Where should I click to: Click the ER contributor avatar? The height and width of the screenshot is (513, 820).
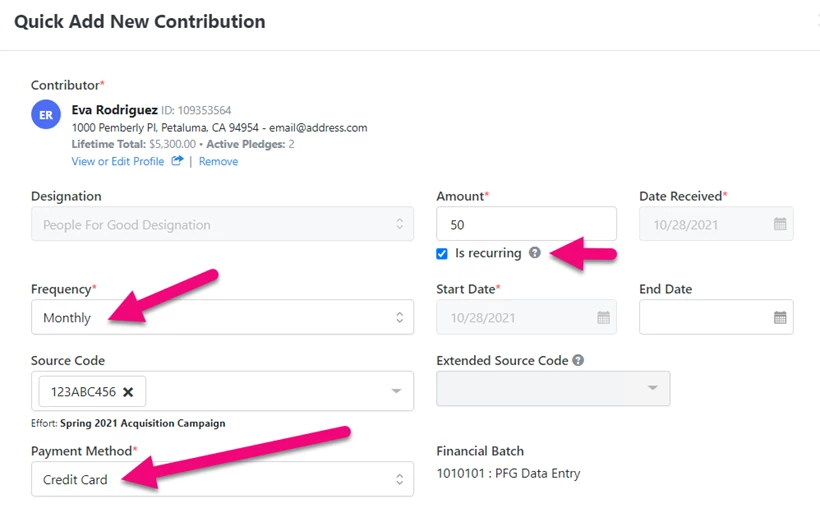[46, 115]
